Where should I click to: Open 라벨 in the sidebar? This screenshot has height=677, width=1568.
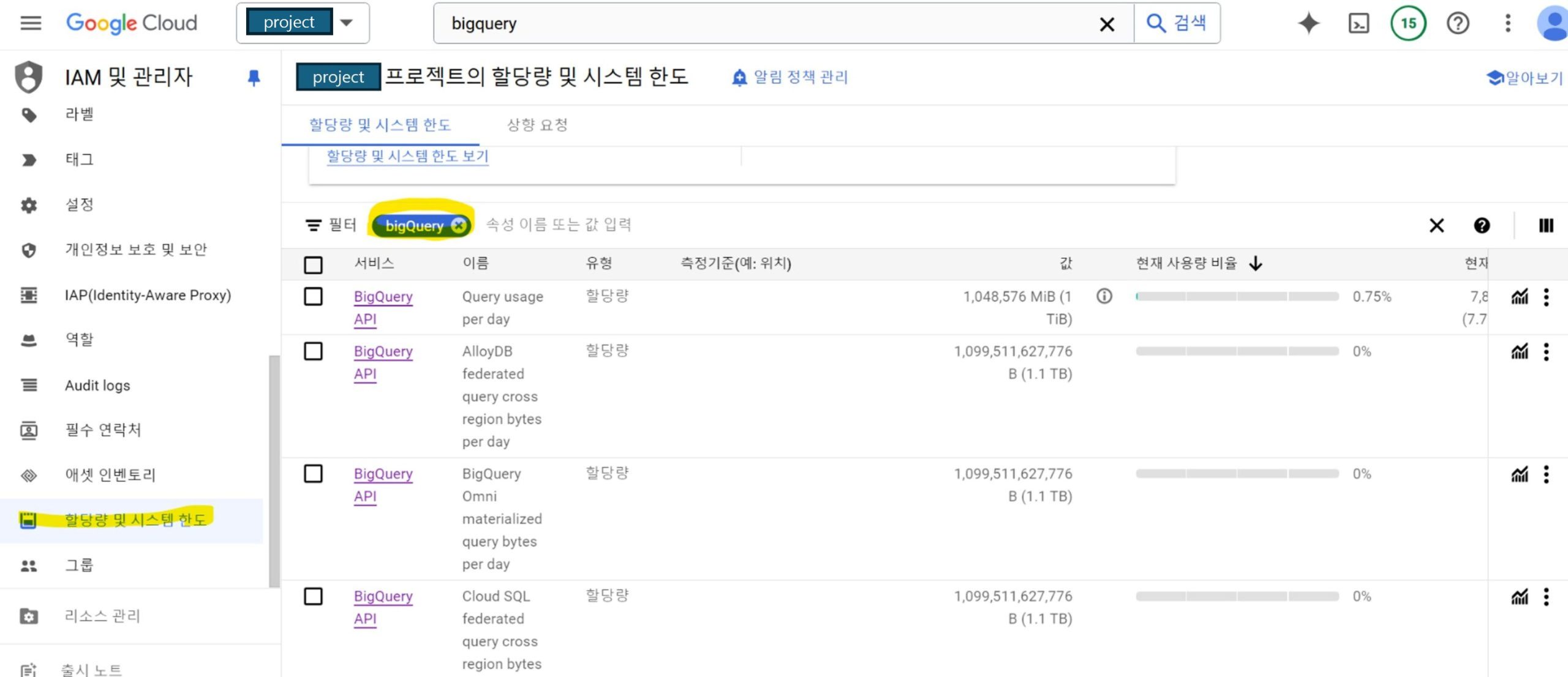(80, 114)
